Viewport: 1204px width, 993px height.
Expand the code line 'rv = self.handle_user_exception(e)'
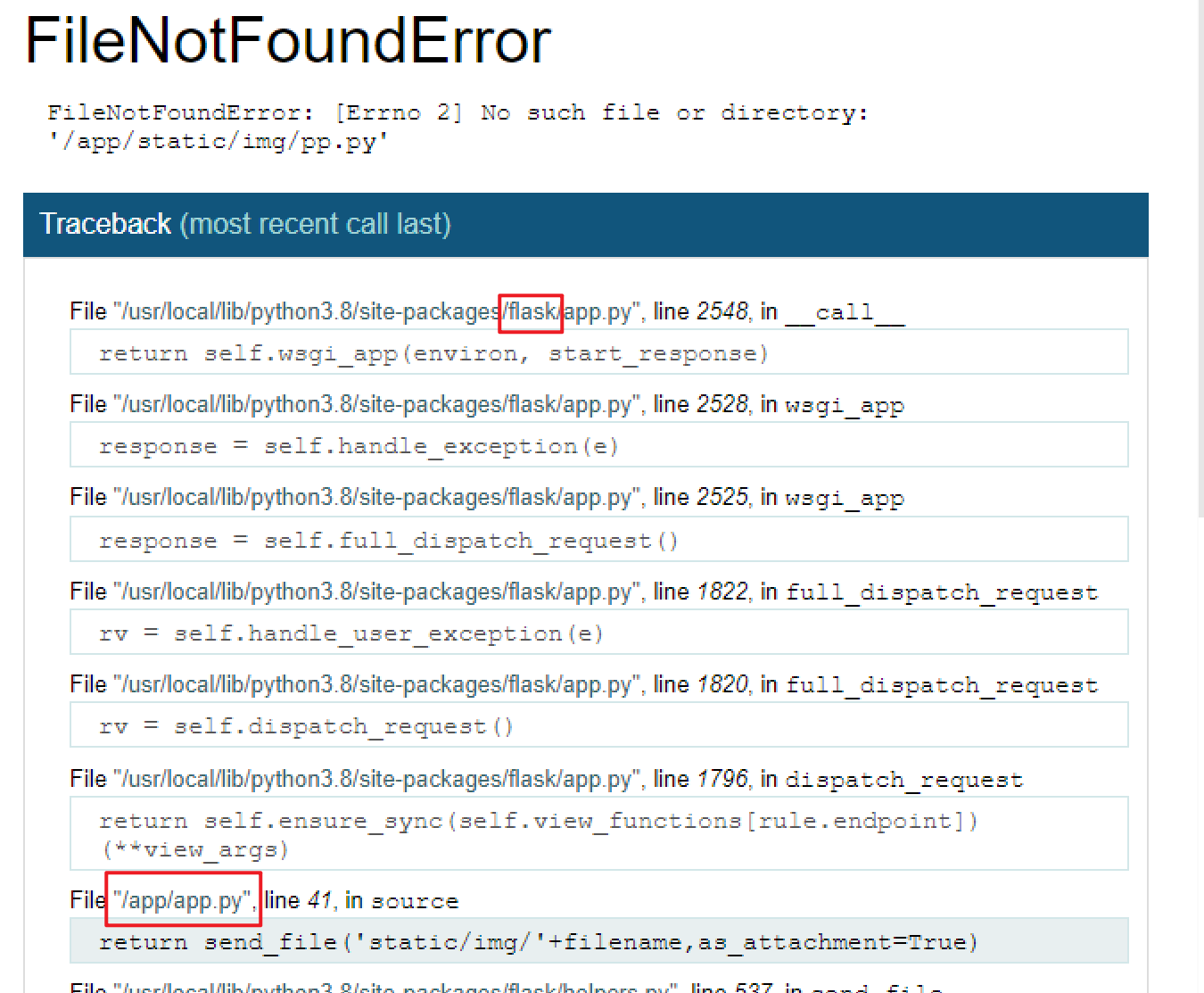tap(598, 633)
